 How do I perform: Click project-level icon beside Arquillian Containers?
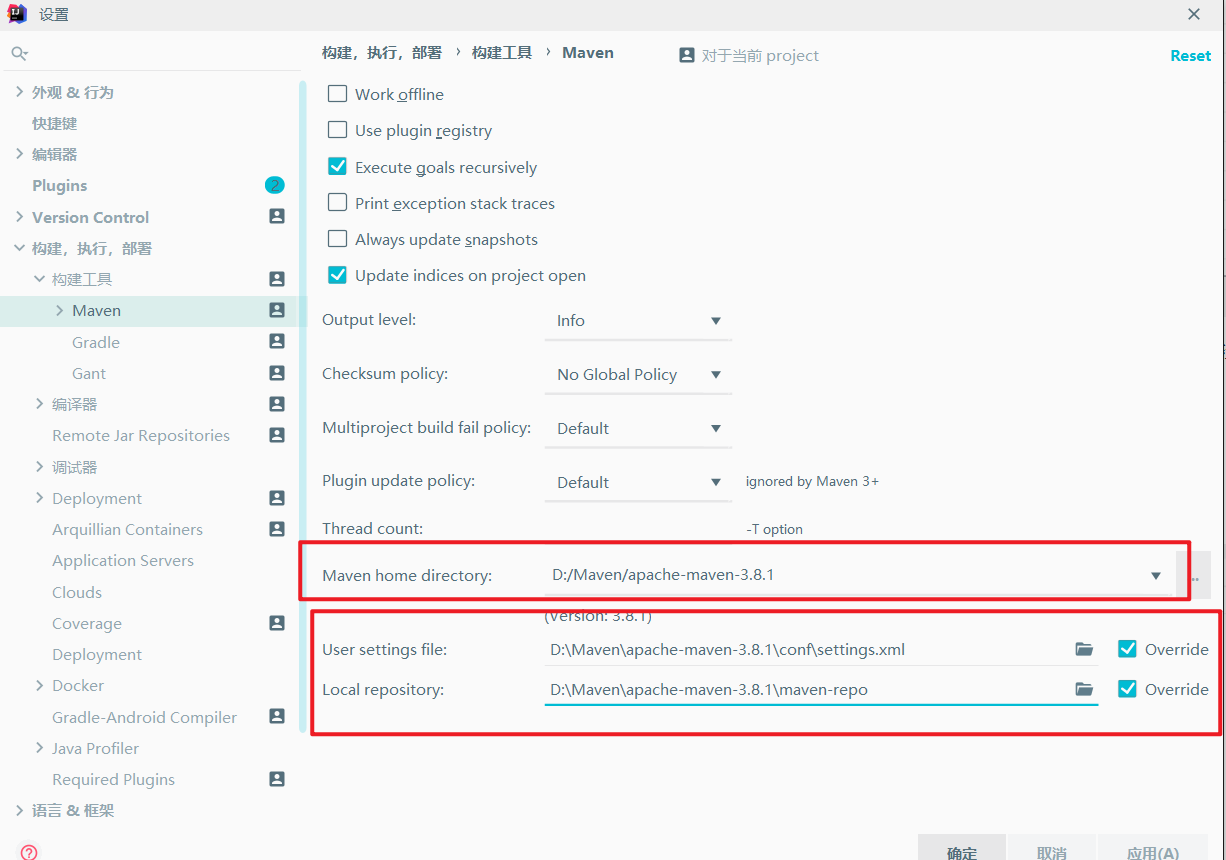click(277, 528)
